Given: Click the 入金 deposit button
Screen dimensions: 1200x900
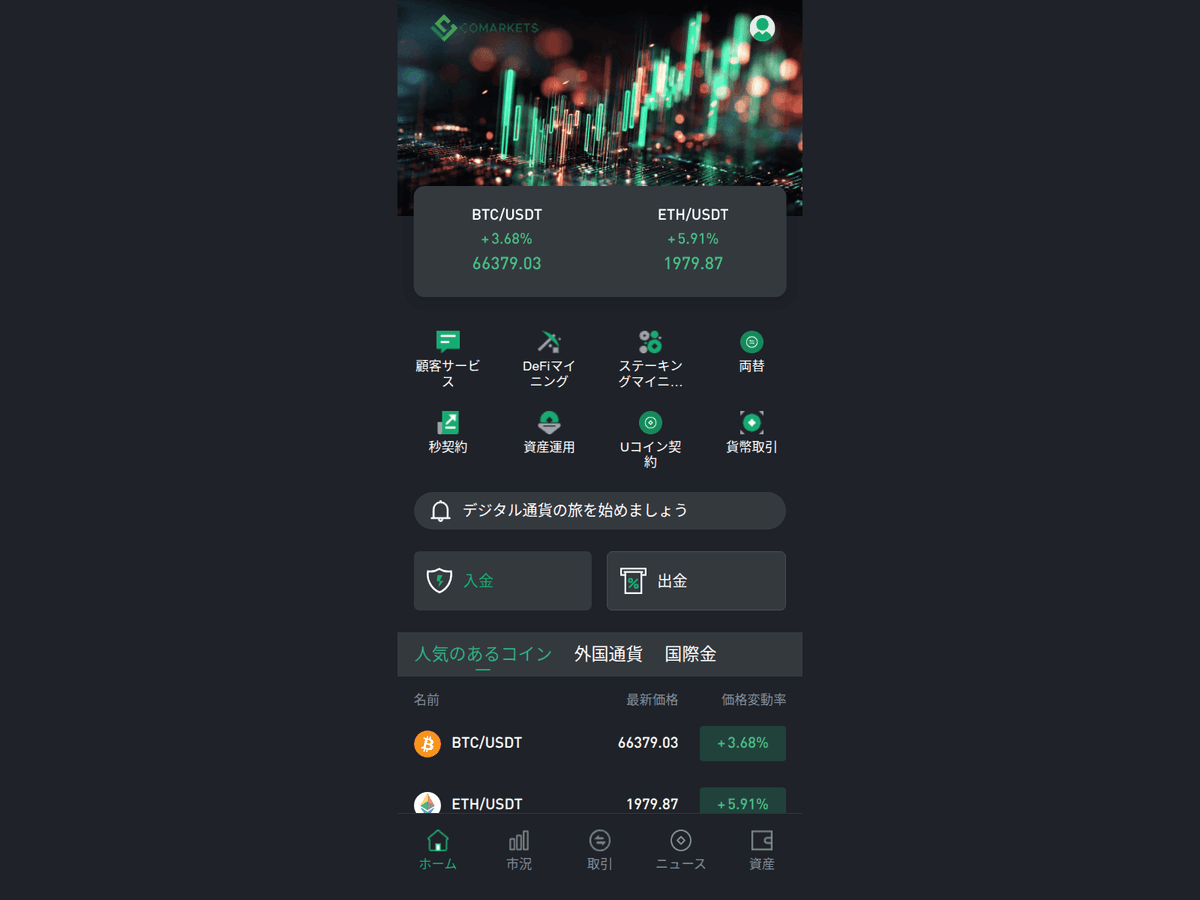Looking at the screenshot, I should click(x=503, y=581).
